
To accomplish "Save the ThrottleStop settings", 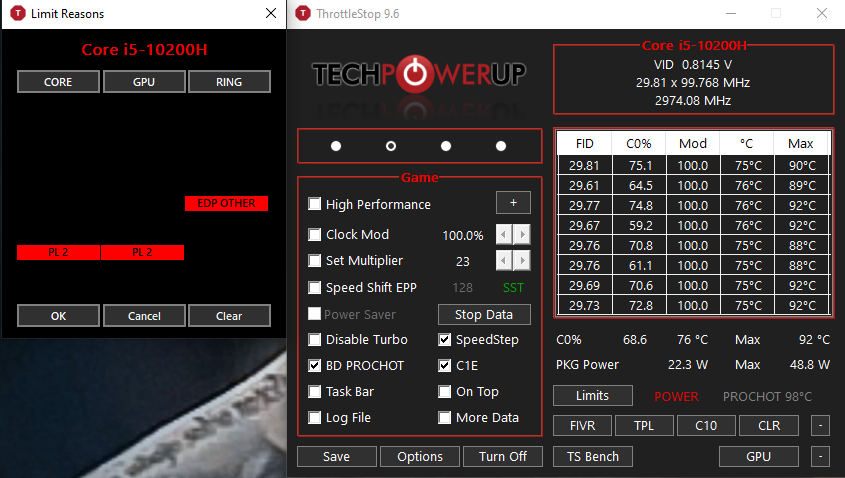I will 336,457.
